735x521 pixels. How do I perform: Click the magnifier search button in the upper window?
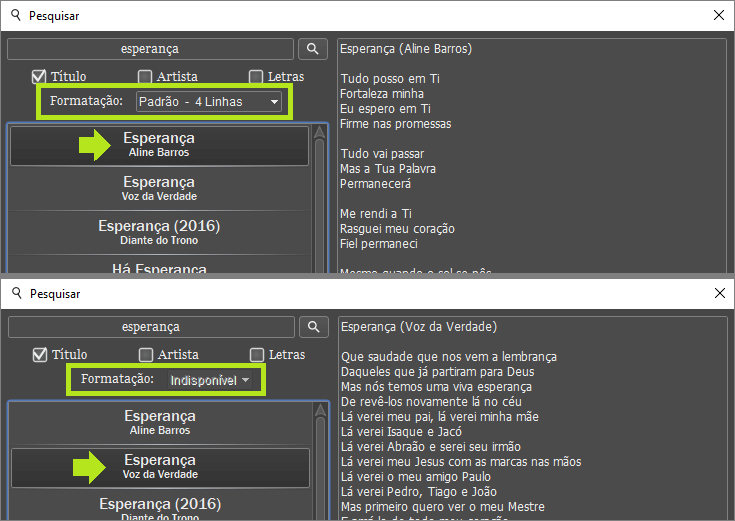(313, 49)
